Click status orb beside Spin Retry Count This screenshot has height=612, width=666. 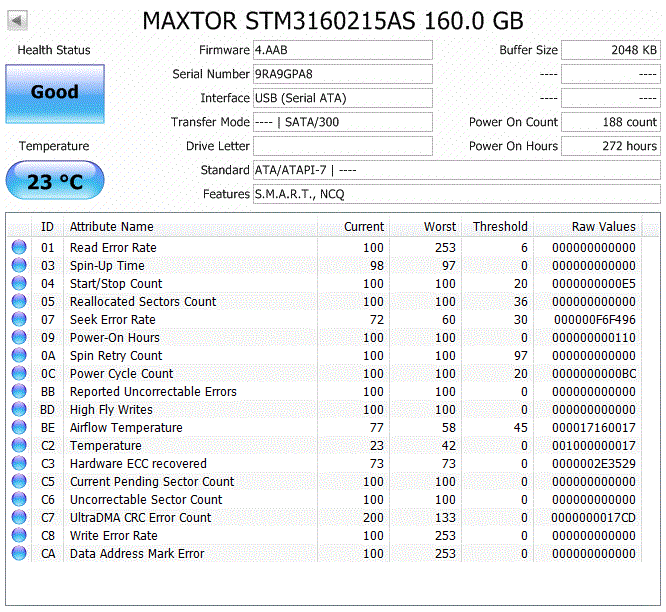tap(19, 356)
